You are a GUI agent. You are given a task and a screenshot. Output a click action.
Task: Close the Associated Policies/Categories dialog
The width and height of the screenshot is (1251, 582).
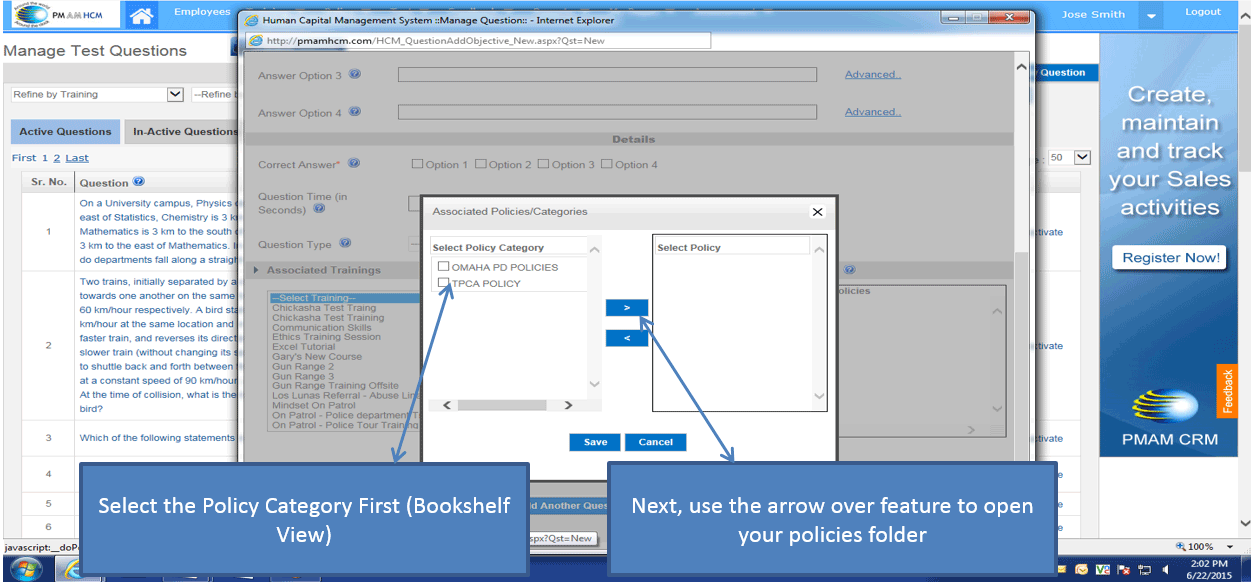pos(817,212)
